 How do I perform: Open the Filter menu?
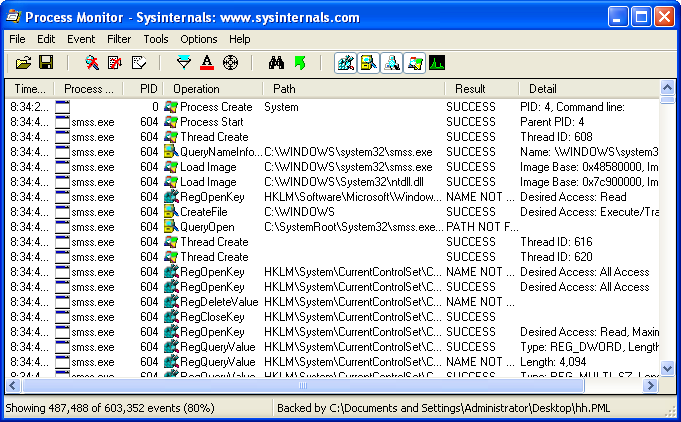tap(119, 39)
